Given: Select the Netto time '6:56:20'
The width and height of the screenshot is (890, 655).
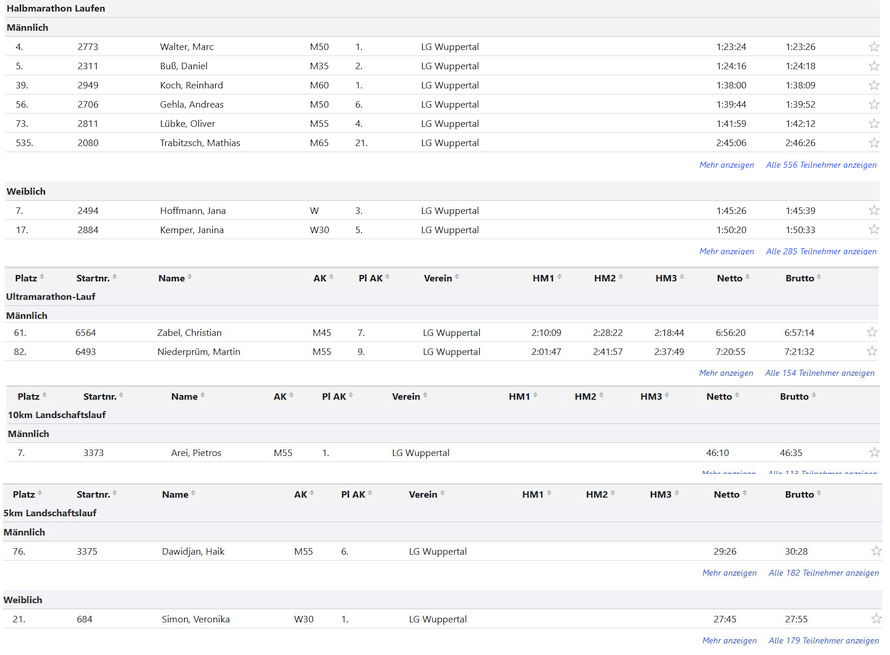Looking at the screenshot, I should click(731, 333).
